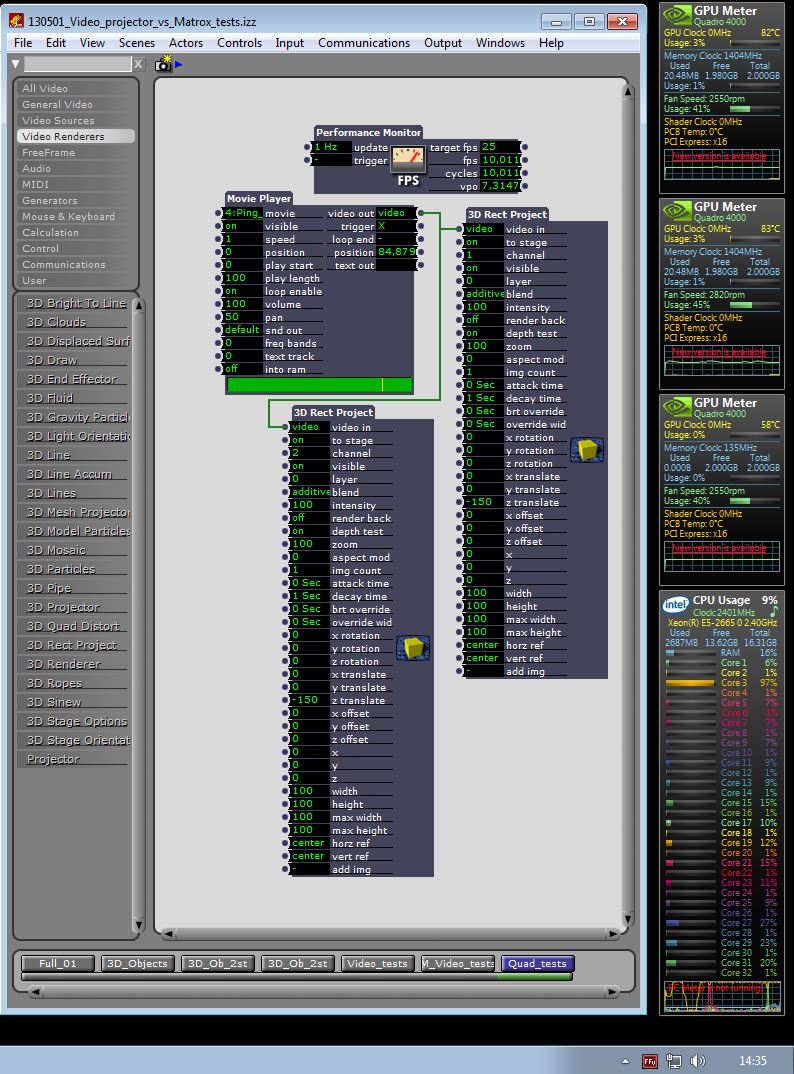Open horz ref value on lower 3D Rect Project
Screen dimensions: 794x1074
click(310, 843)
